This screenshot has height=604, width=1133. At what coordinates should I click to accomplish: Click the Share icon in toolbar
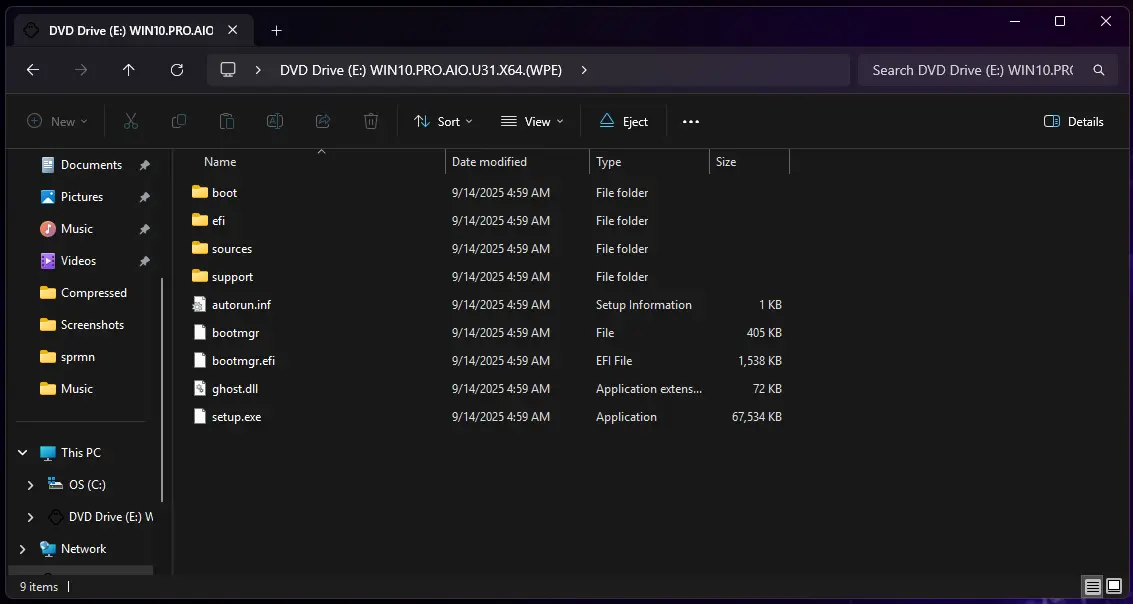(323, 121)
